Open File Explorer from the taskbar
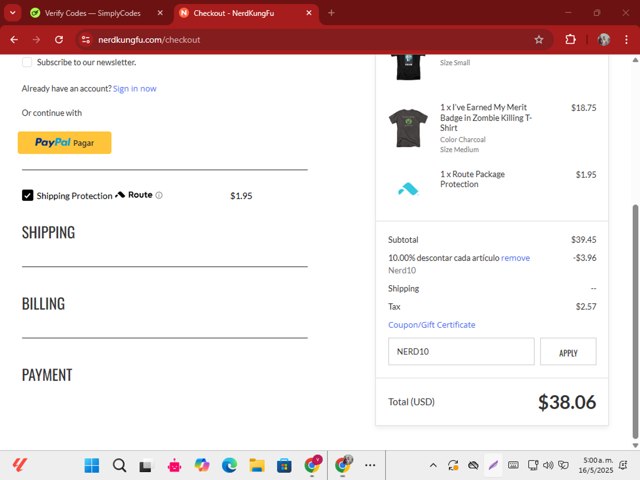This screenshot has height=480, width=640. [x=257, y=465]
